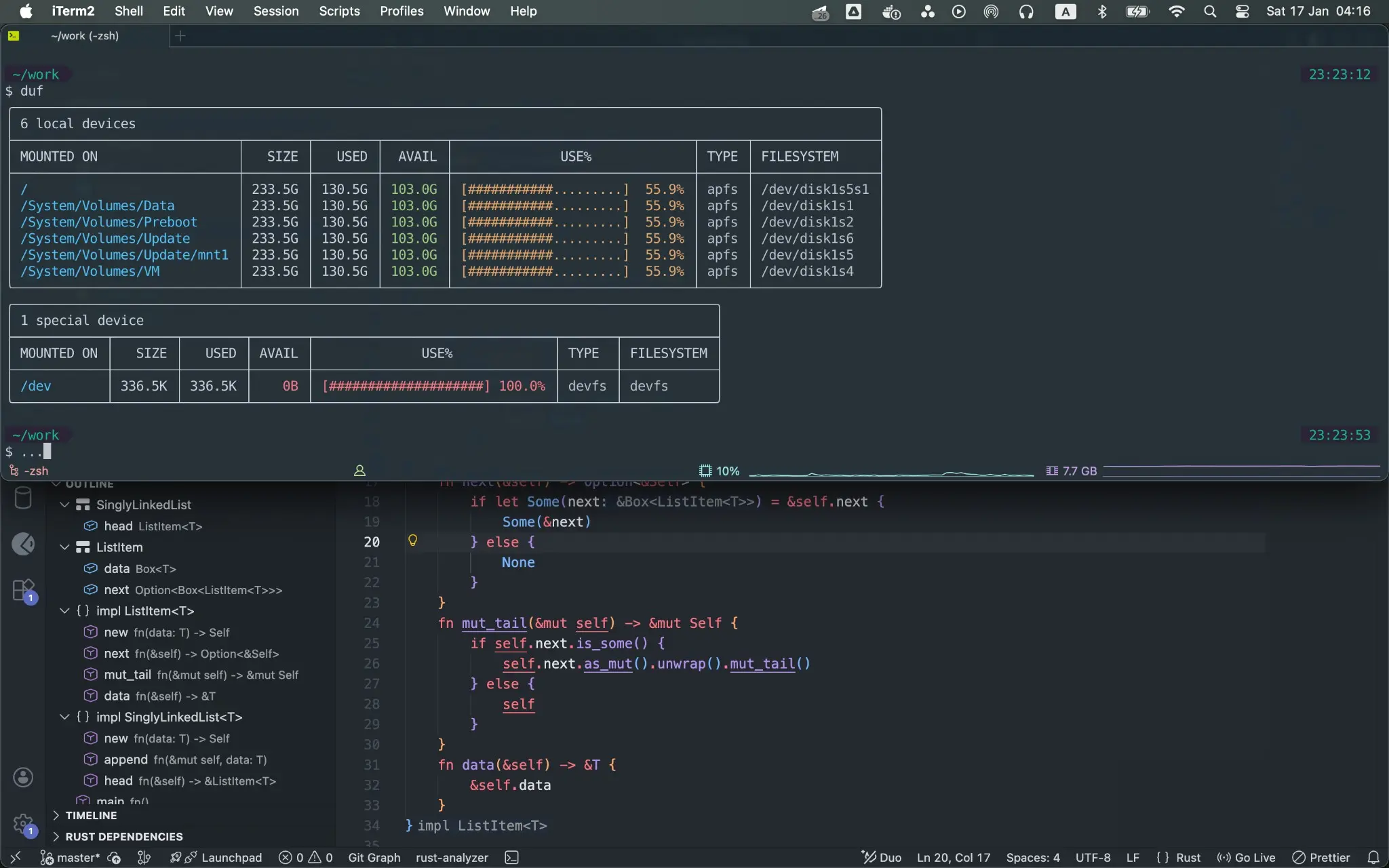
Task: Click the publish to cloud status bar icon
Action: 114,857
